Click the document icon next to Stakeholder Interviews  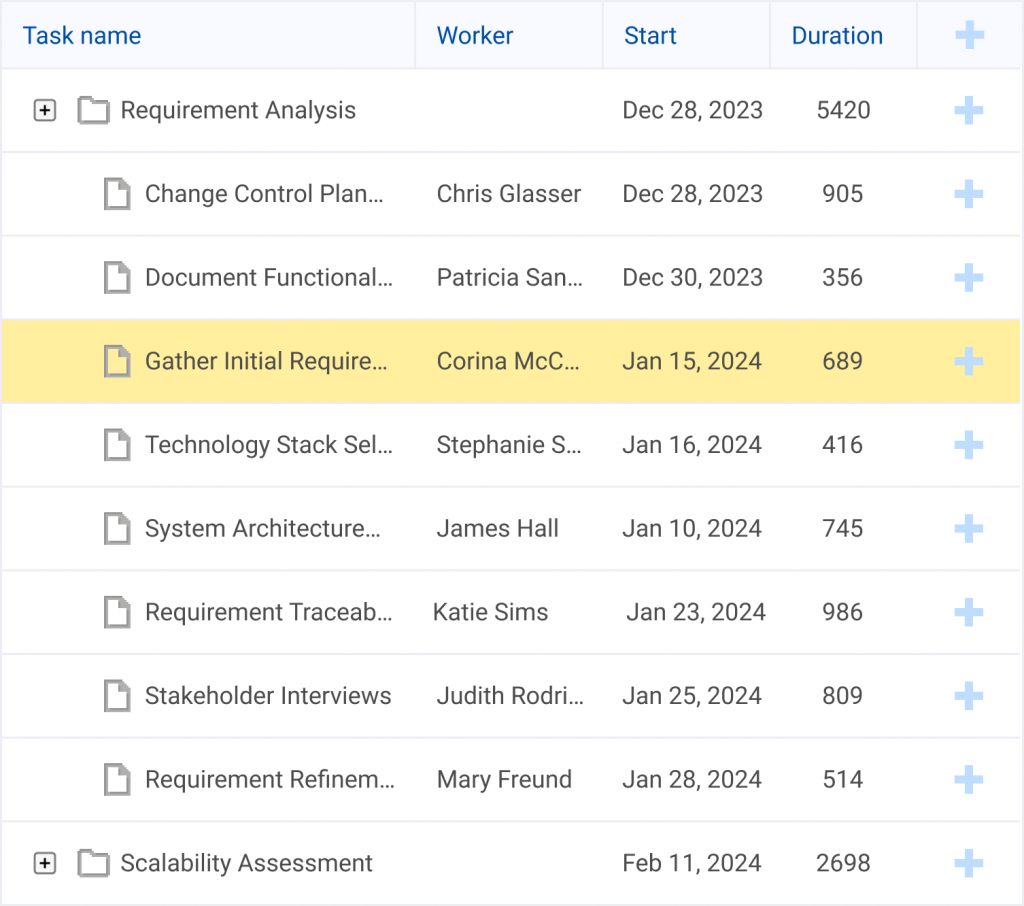pyautogui.click(x=117, y=695)
